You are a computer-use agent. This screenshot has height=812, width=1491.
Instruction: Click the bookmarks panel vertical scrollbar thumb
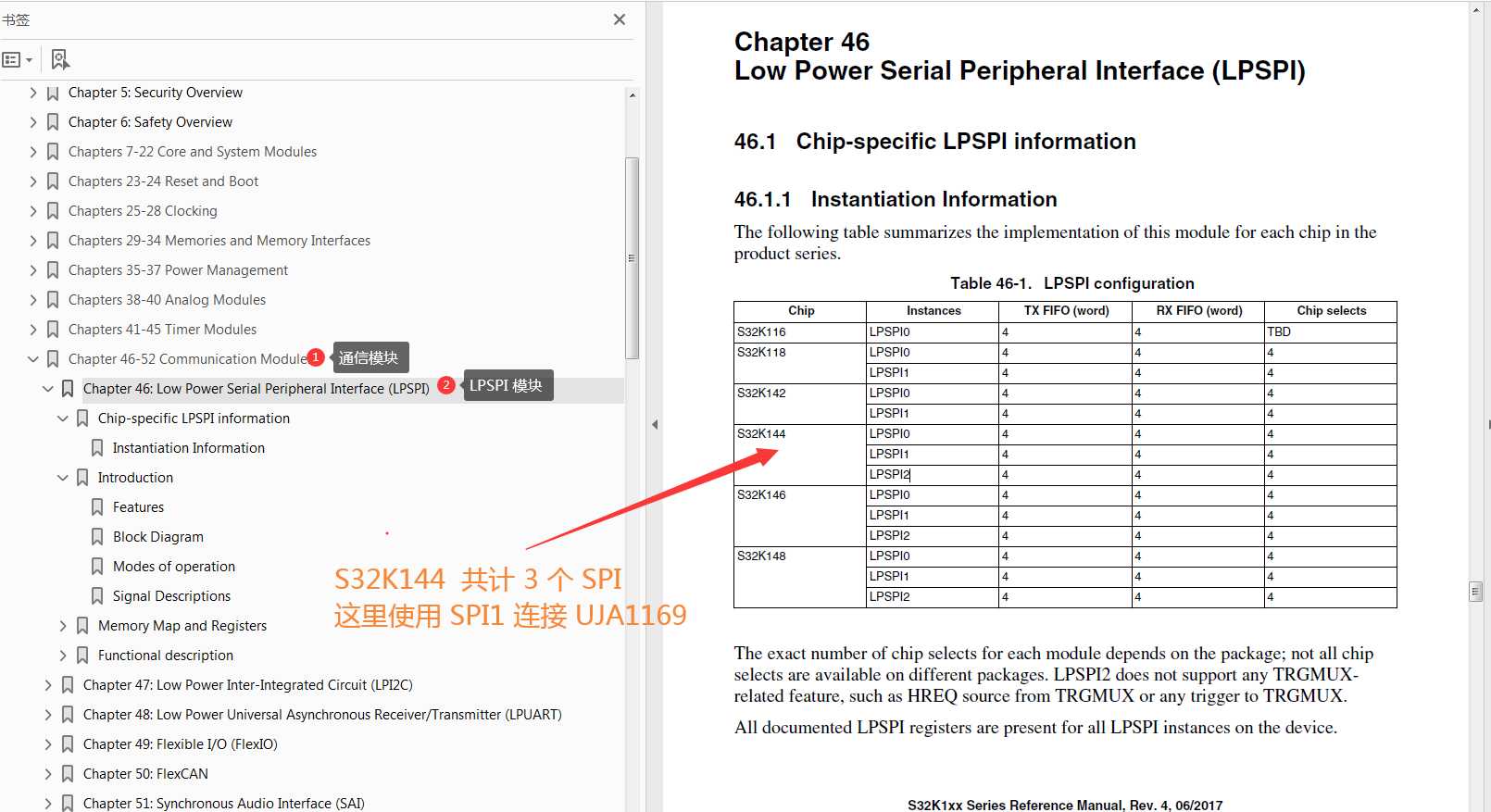click(633, 258)
